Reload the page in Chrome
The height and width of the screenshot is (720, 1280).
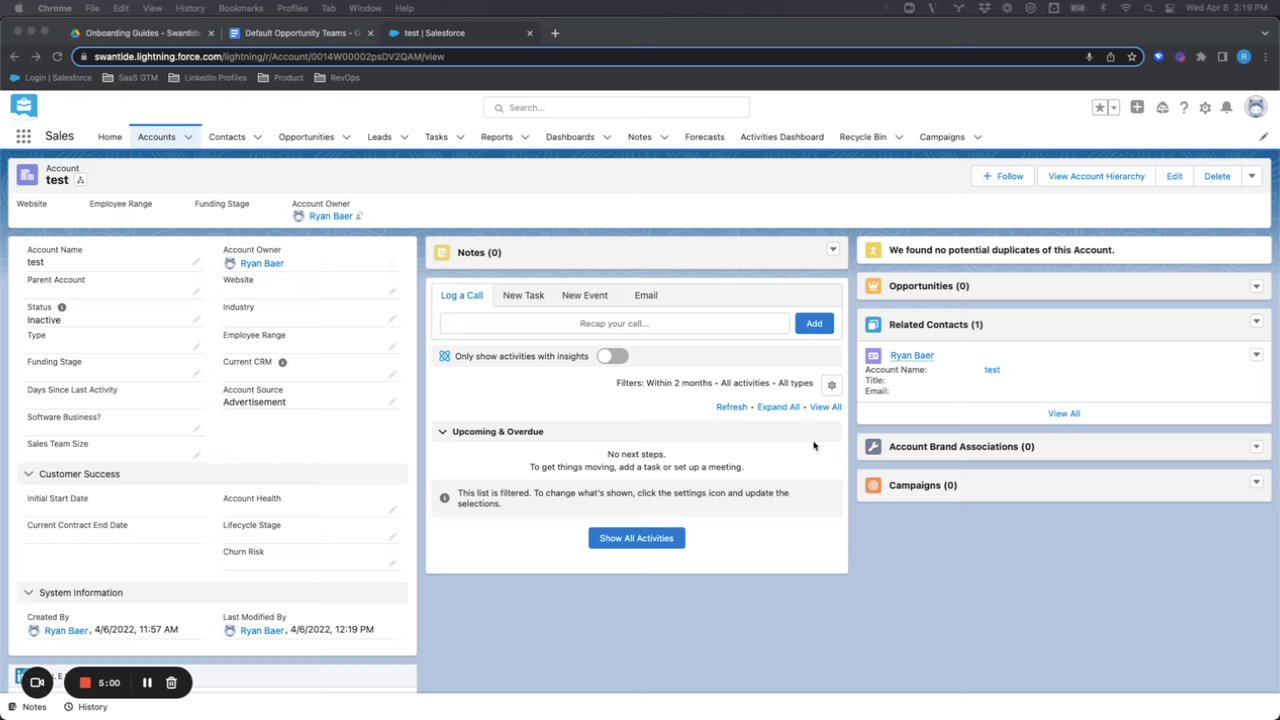point(57,57)
